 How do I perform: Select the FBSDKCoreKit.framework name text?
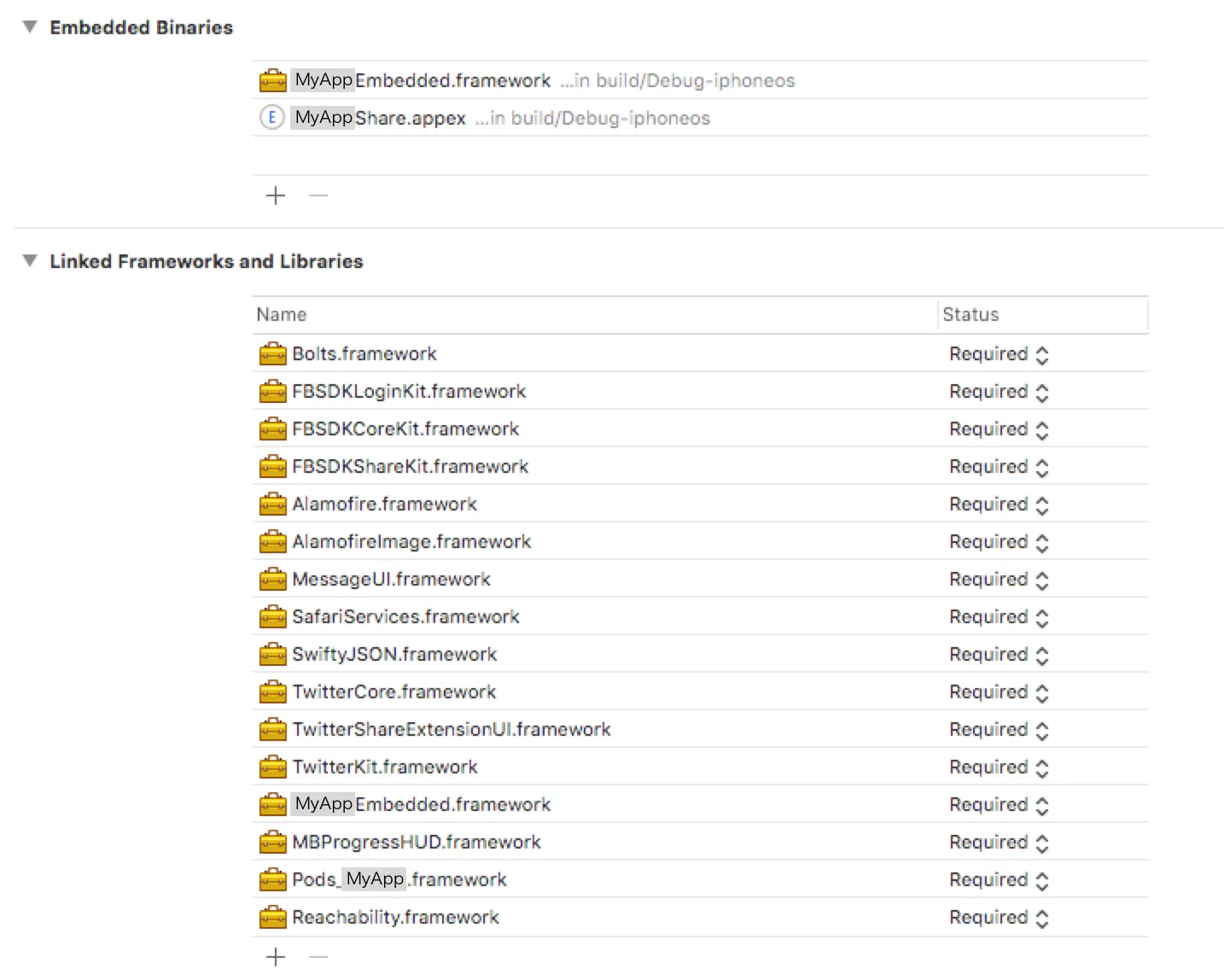point(405,429)
